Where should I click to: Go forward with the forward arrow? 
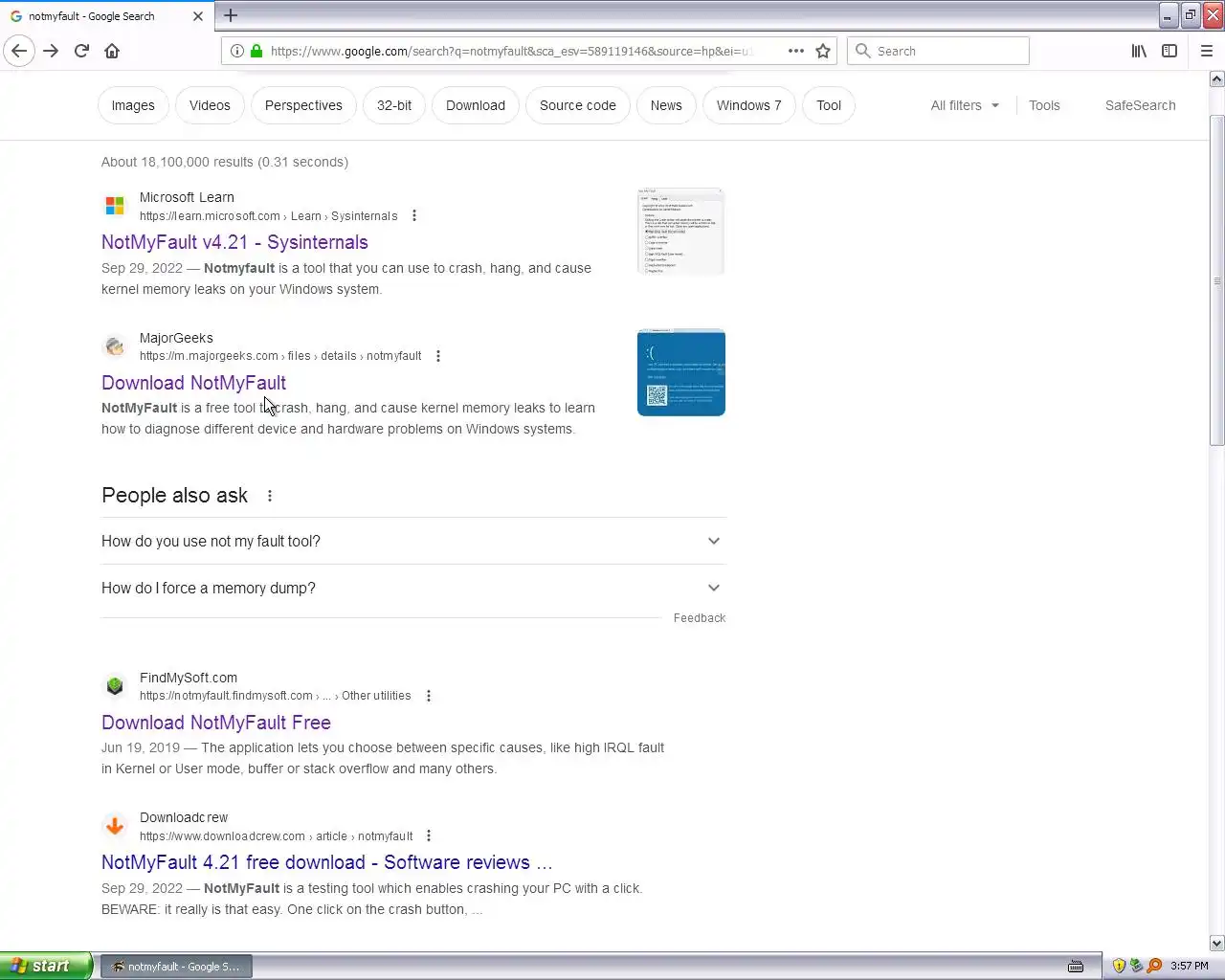51,51
